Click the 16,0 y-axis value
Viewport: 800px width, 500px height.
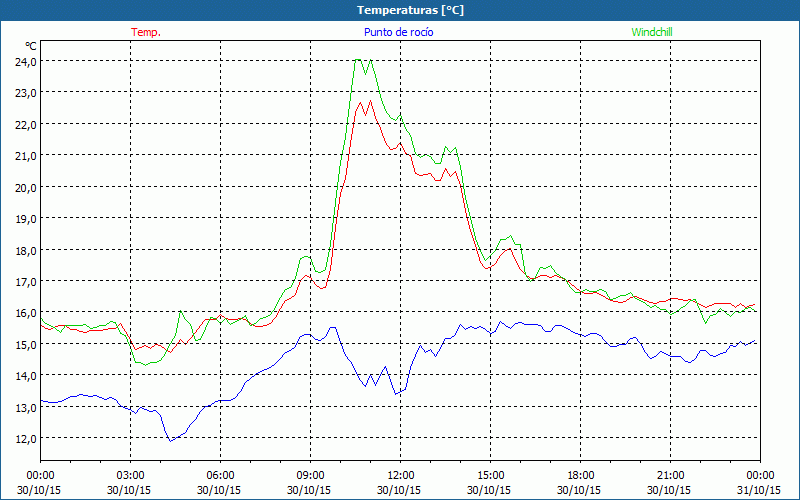coord(27,313)
